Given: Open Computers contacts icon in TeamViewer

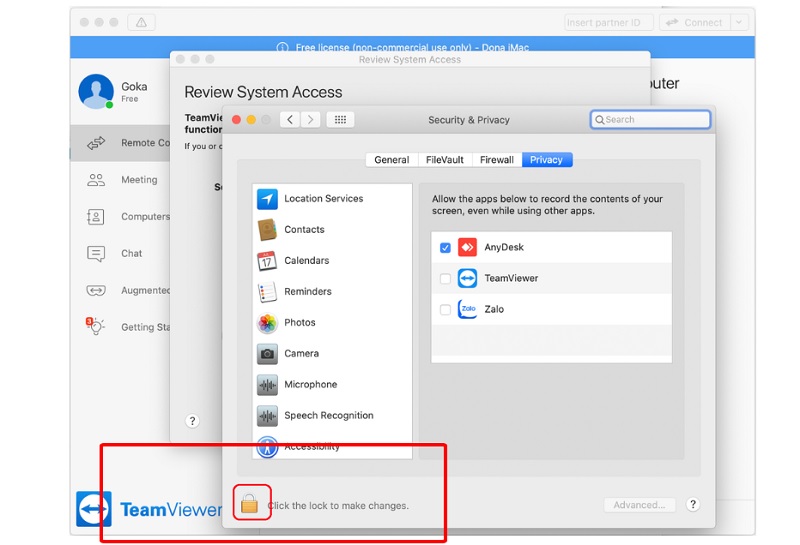Looking at the screenshot, I should [x=96, y=217].
